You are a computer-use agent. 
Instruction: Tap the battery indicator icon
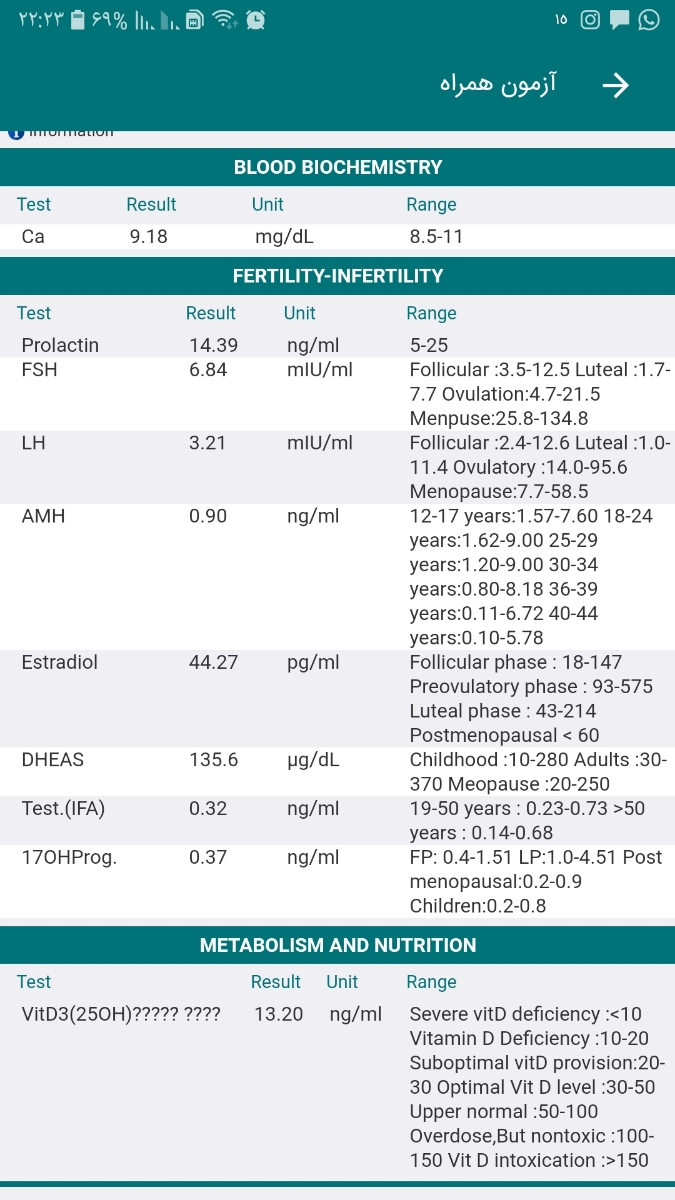pyautogui.click(x=78, y=19)
